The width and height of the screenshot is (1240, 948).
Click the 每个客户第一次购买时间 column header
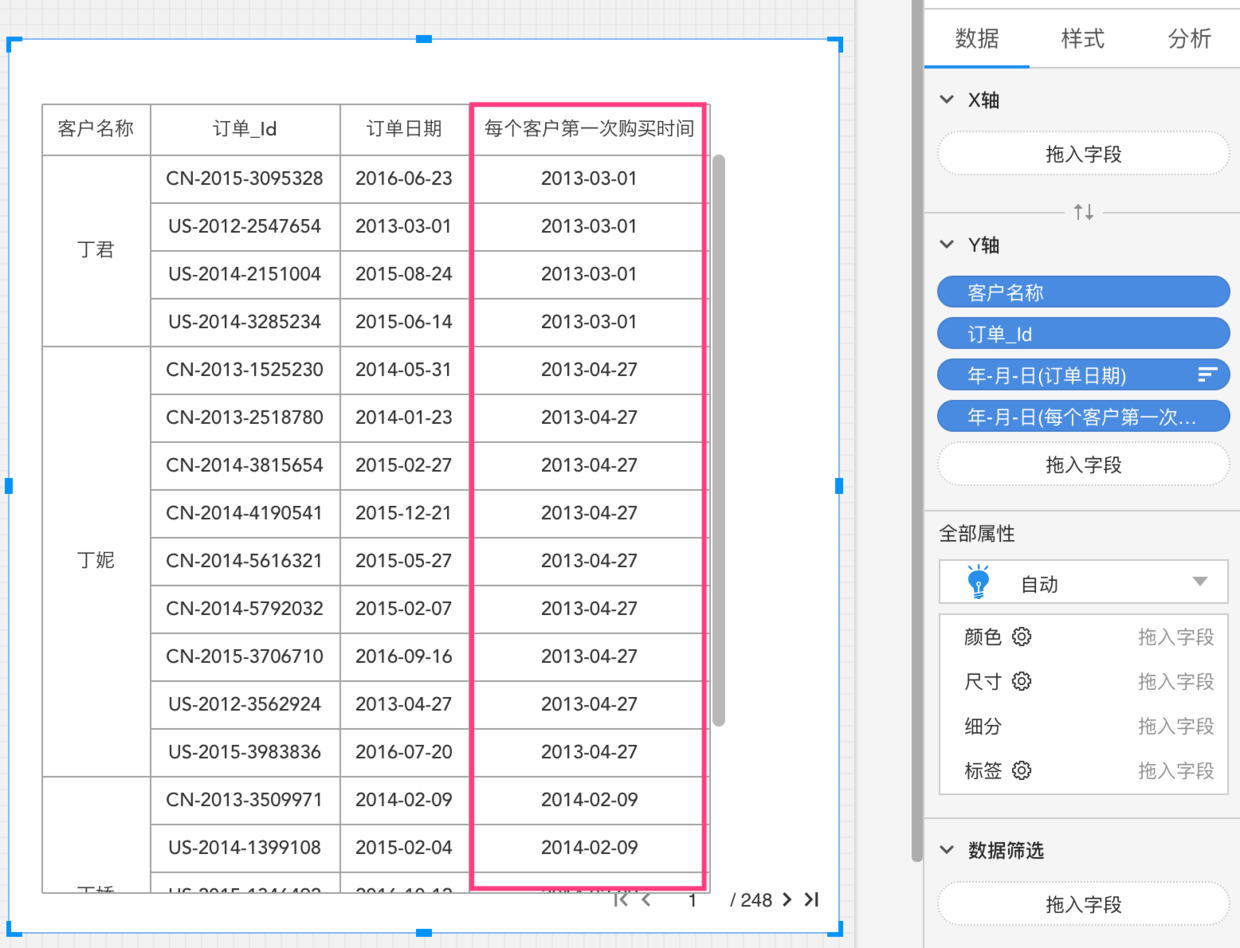click(589, 129)
